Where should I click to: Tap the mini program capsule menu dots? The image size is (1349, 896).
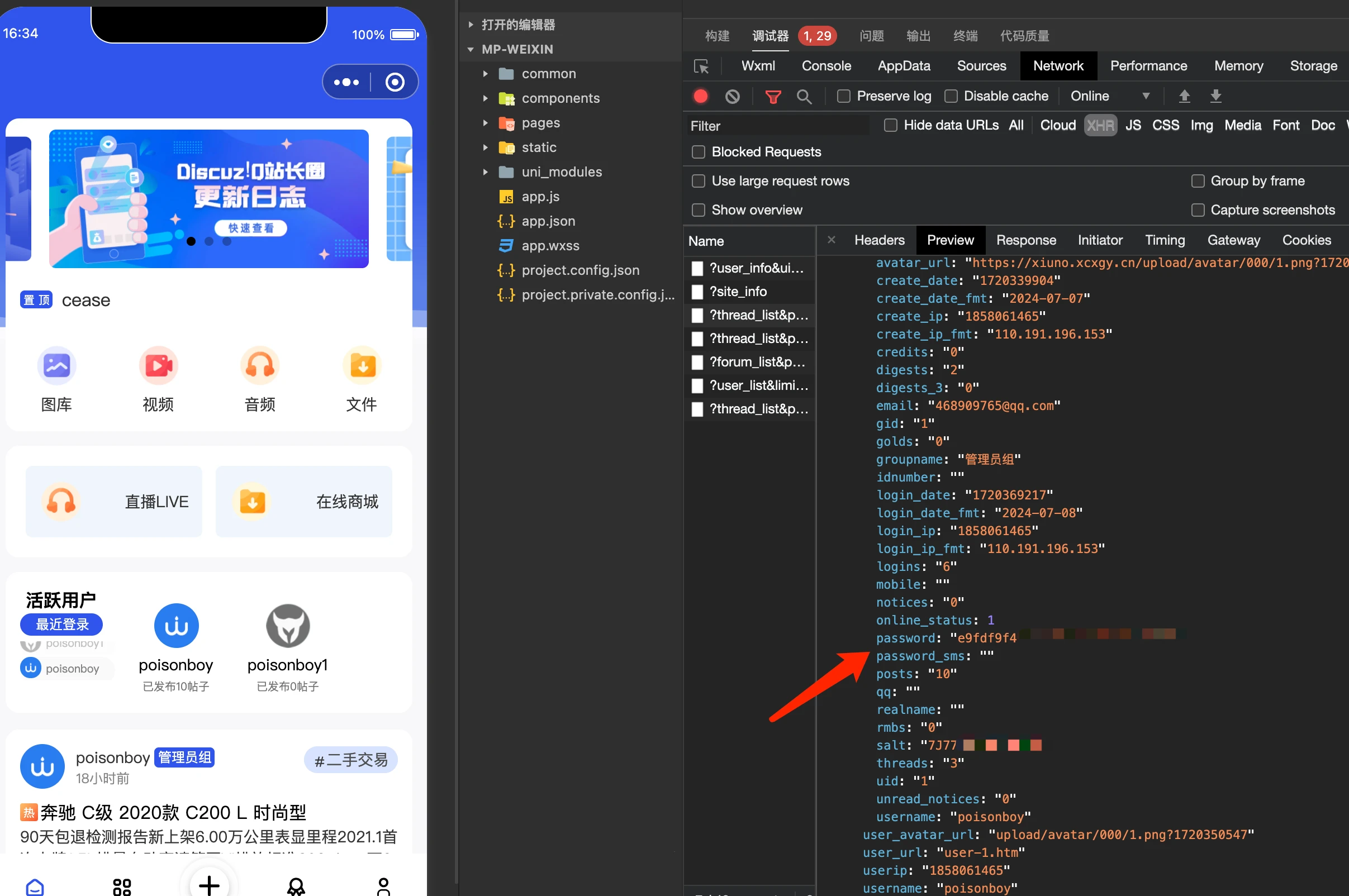point(346,82)
